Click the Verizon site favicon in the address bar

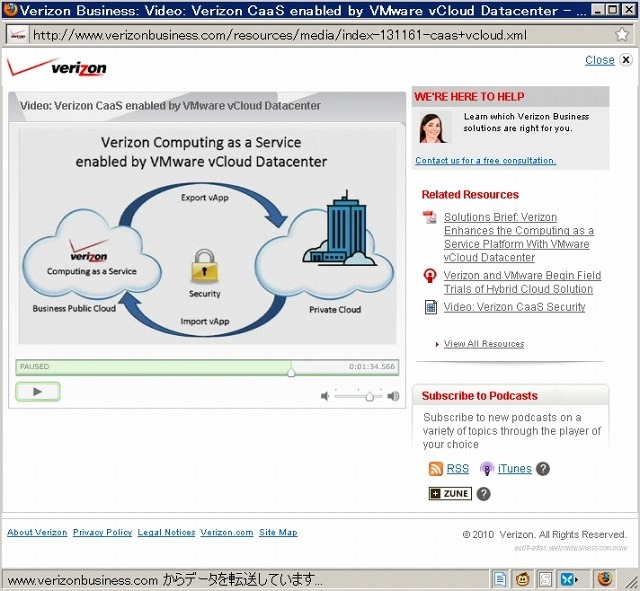coord(18,35)
